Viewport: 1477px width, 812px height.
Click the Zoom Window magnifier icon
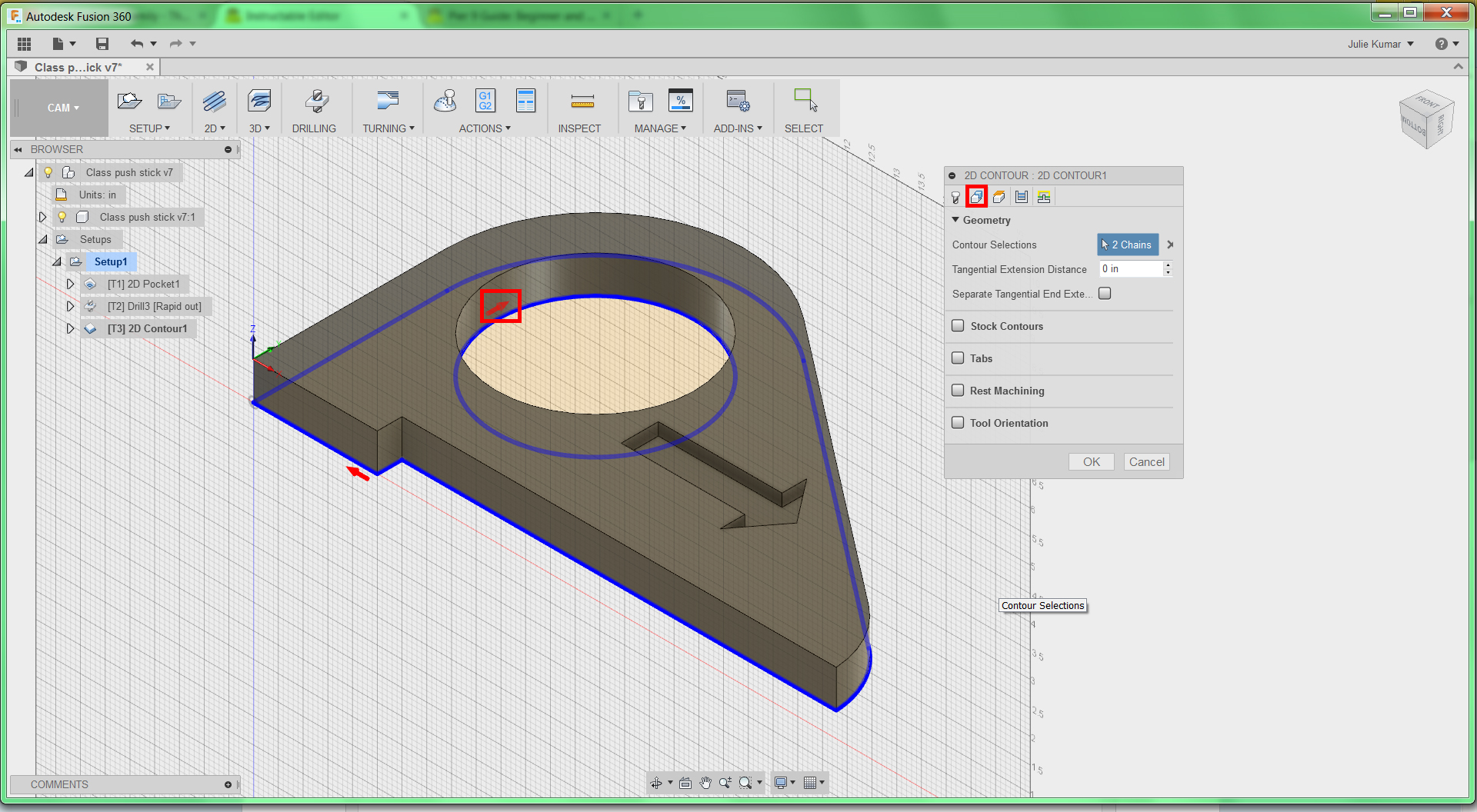(745, 783)
